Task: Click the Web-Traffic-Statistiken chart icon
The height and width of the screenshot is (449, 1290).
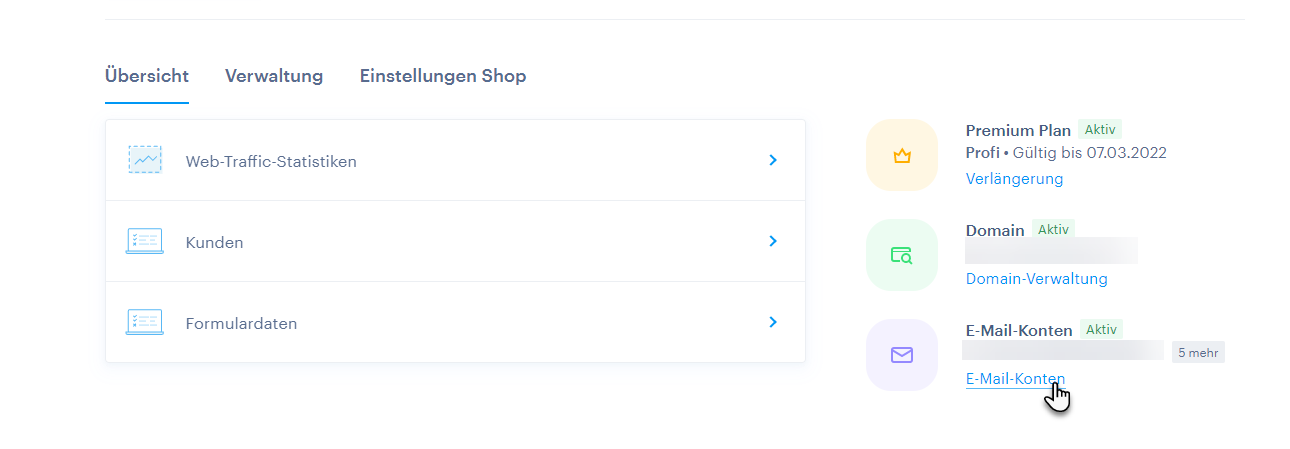Action: pyautogui.click(x=144, y=160)
